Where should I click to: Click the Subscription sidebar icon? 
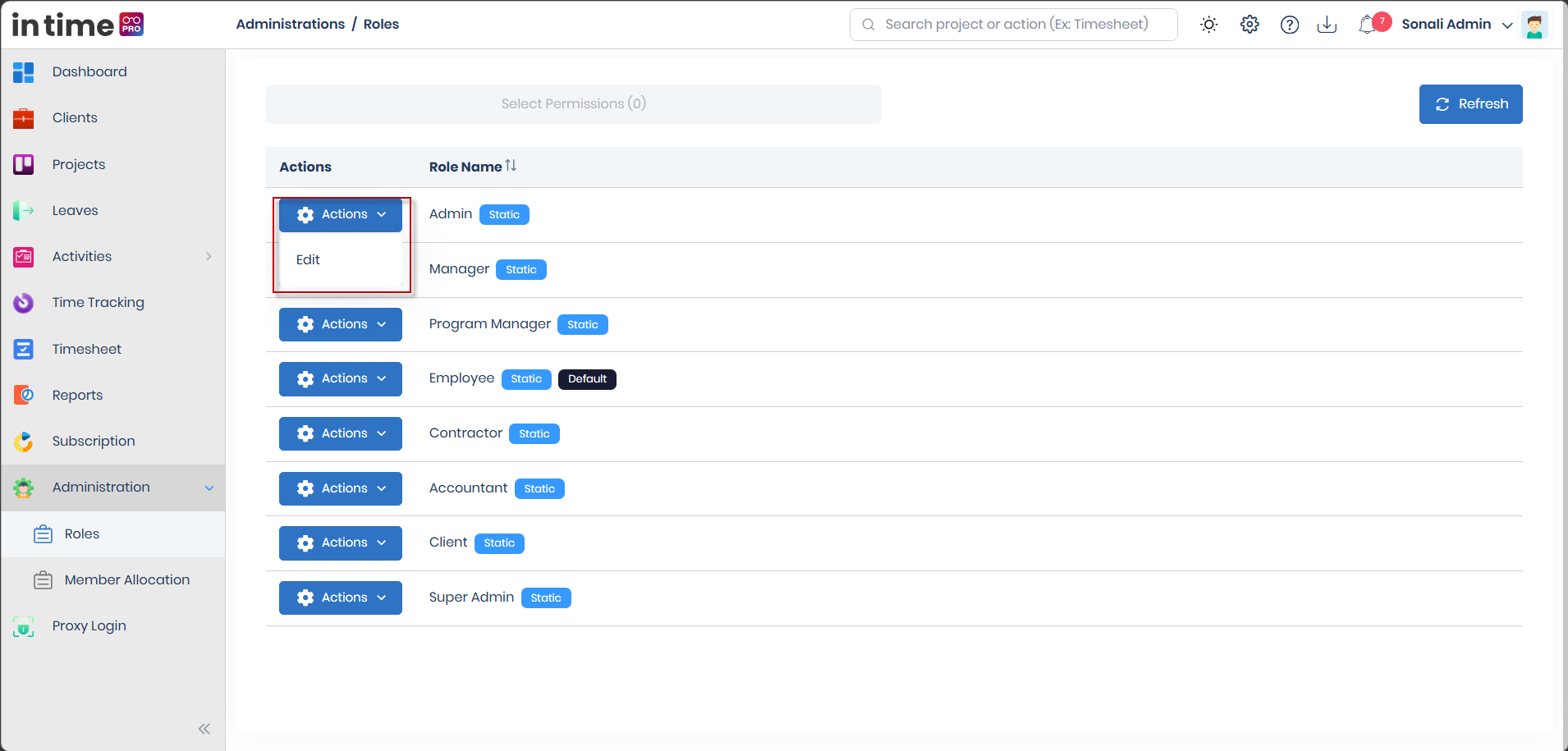tap(24, 442)
